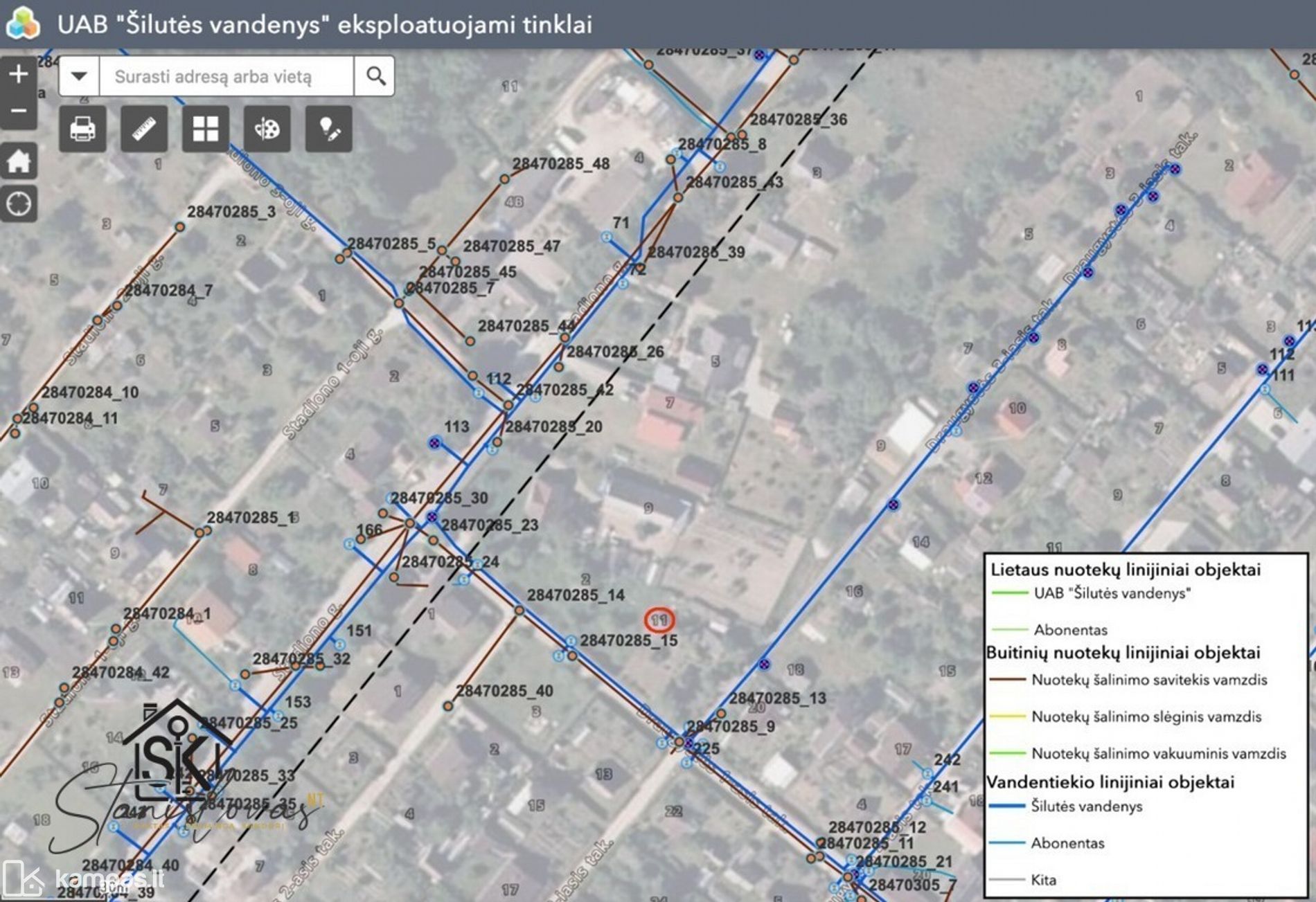Click the app logo in the header
1316x902 pixels.
click(23, 24)
